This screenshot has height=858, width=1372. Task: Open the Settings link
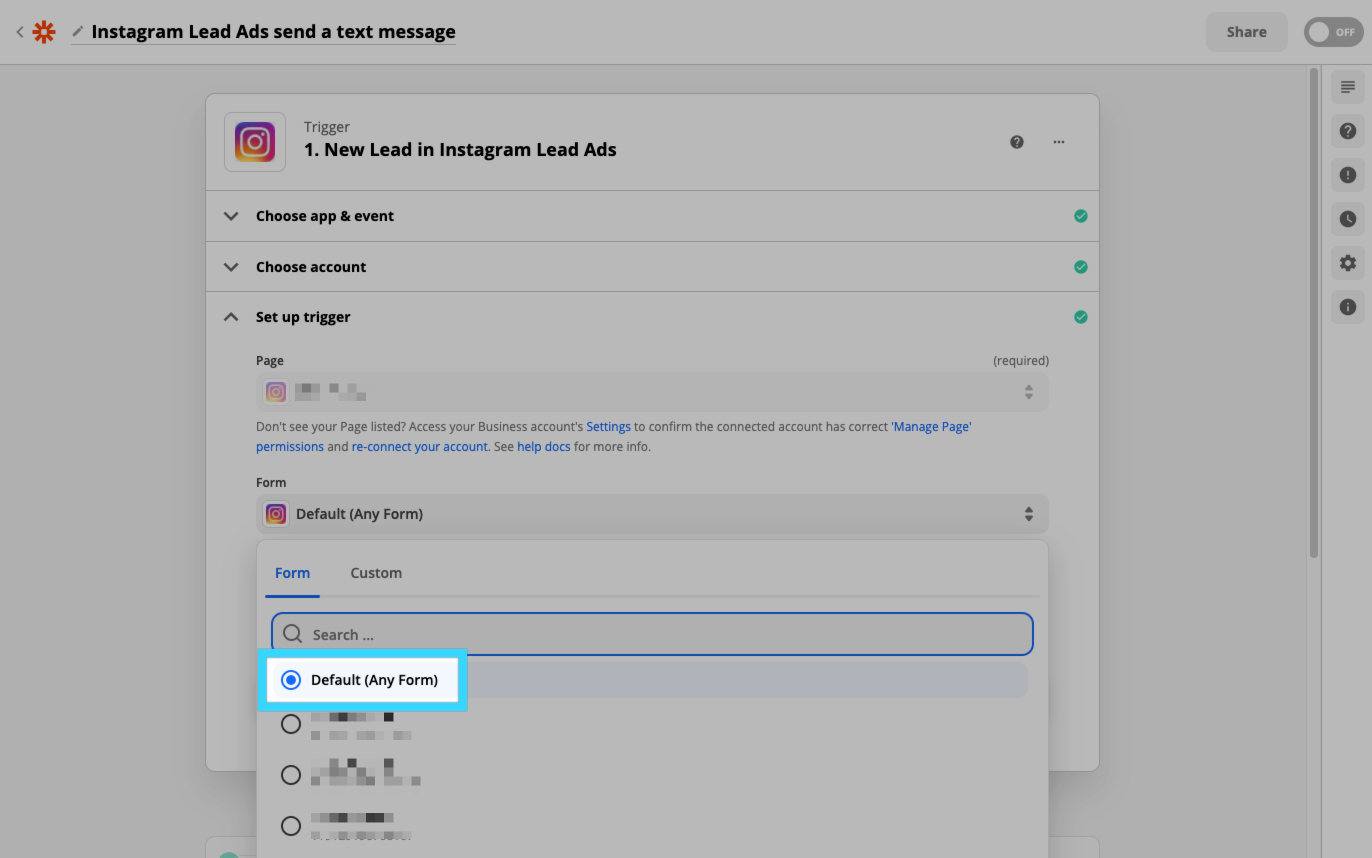coord(608,426)
